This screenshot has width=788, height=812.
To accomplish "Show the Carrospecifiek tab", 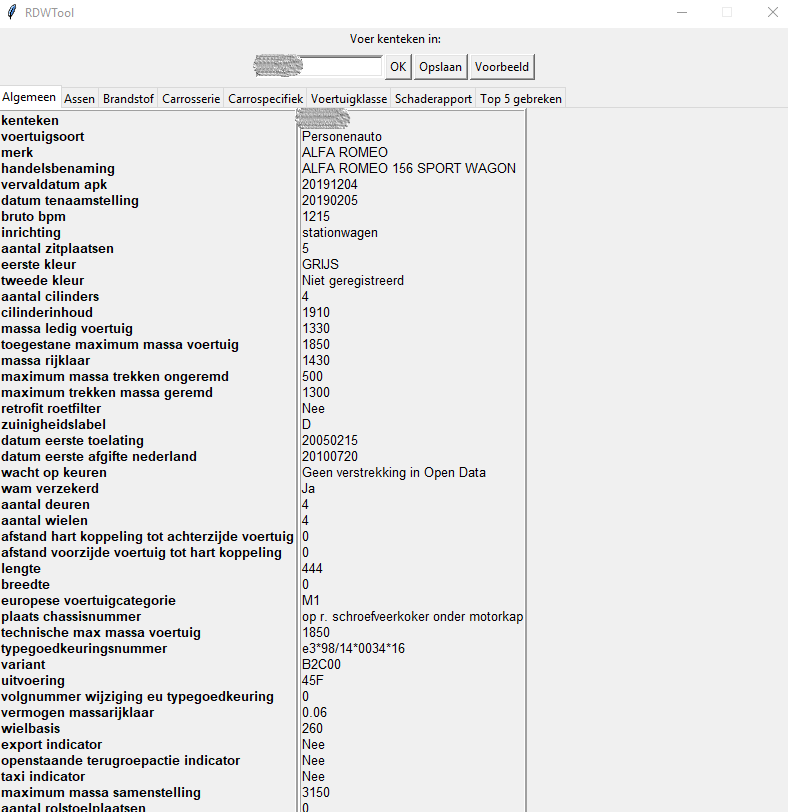I will tap(266, 98).
